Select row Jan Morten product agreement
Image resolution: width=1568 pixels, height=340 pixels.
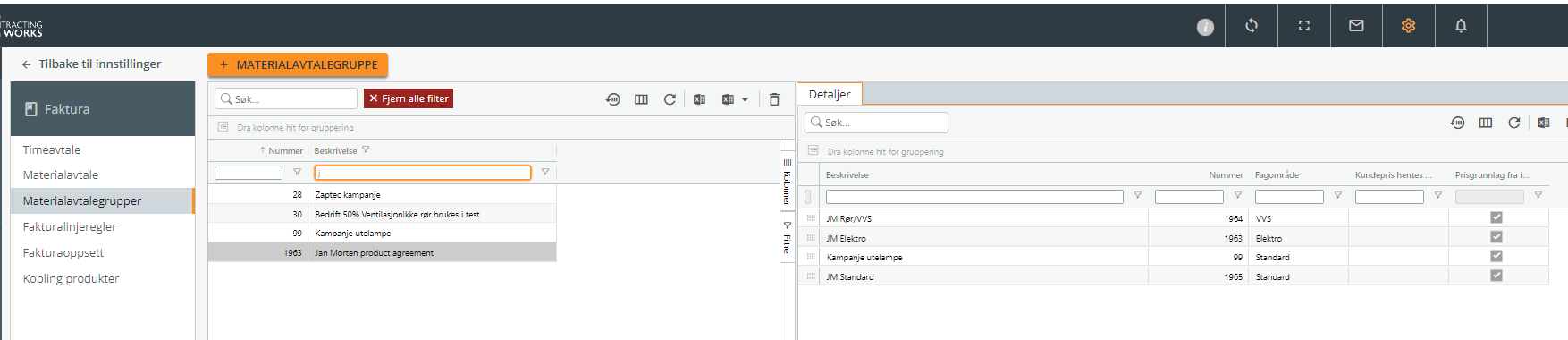click(x=382, y=252)
